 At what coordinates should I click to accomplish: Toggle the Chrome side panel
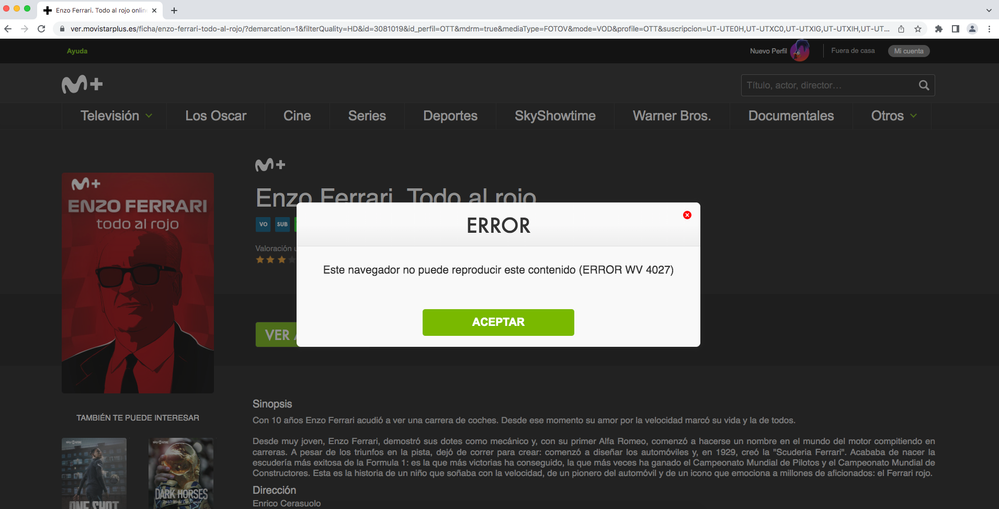click(x=955, y=29)
